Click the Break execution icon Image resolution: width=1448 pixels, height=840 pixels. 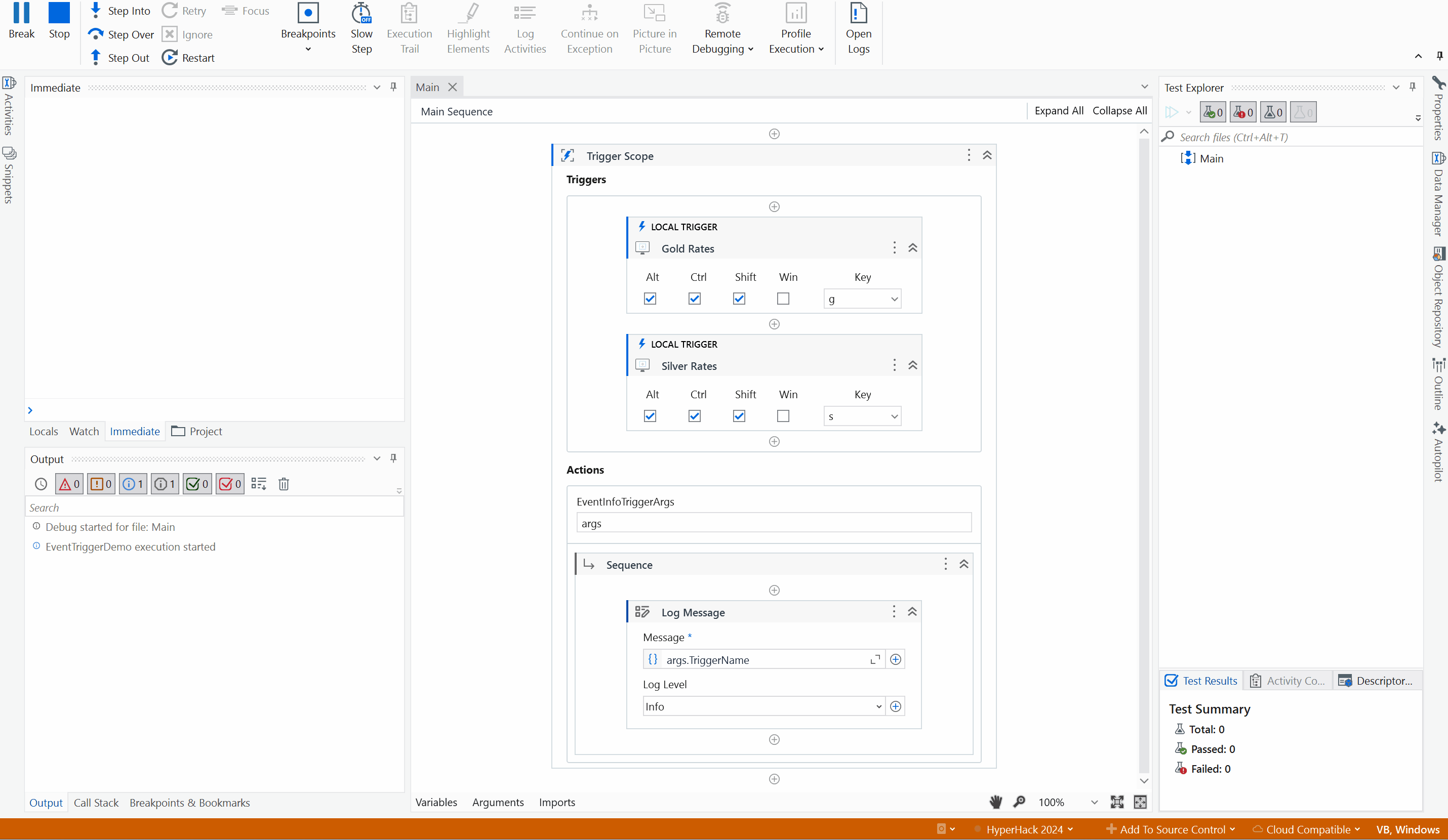pyautogui.click(x=21, y=21)
